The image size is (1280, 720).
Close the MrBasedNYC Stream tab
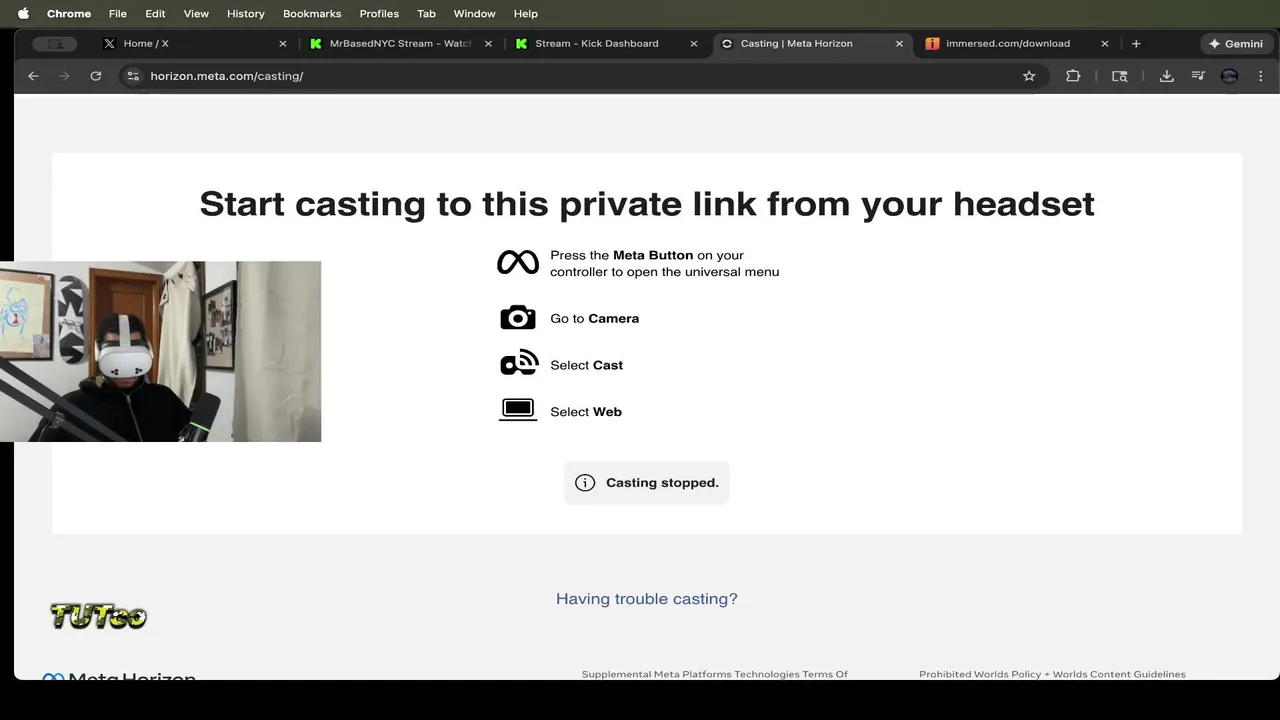[x=488, y=44]
